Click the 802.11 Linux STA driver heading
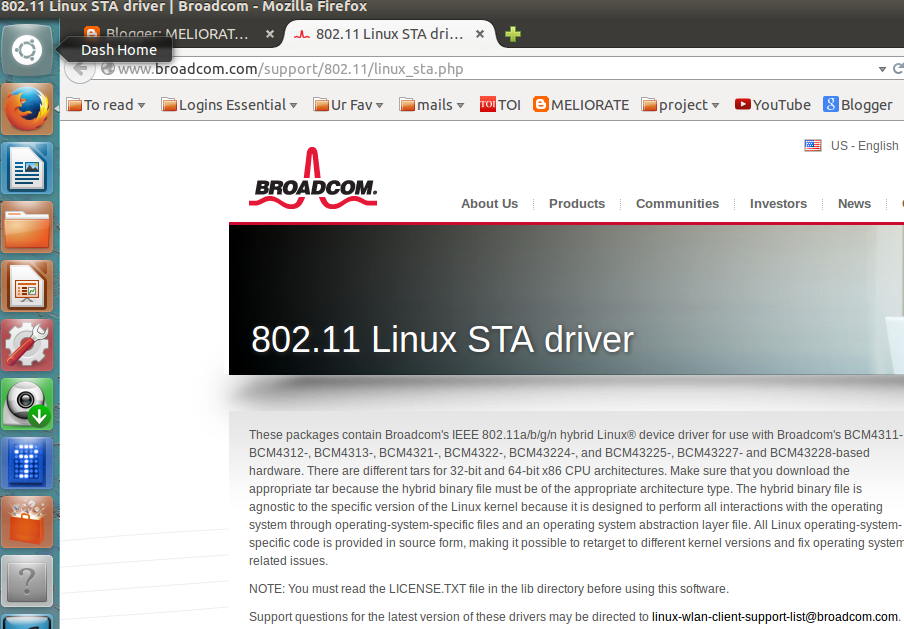 (x=442, y=339)
